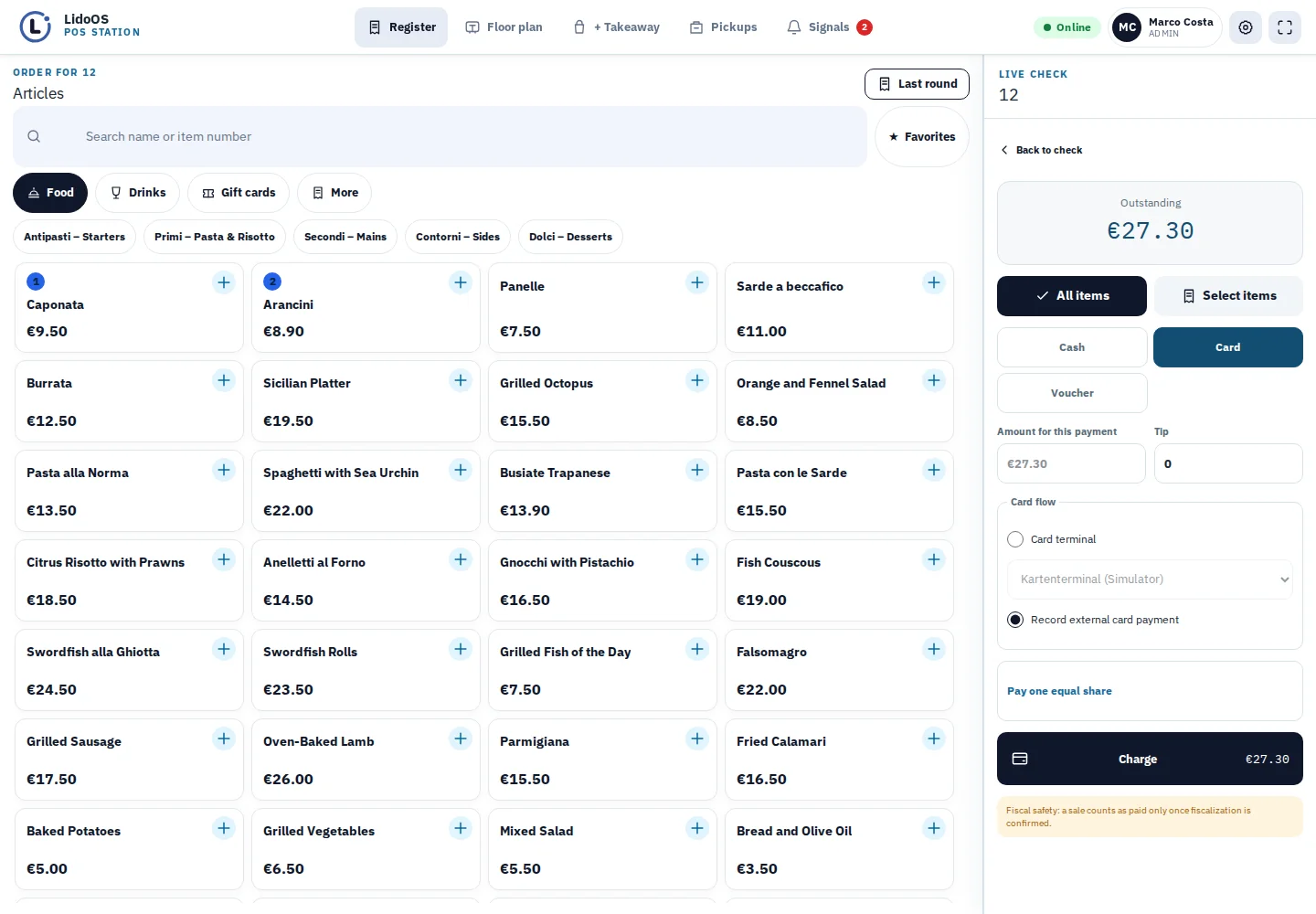Charge the €27.30 payment

click(x=1150, y=759)
